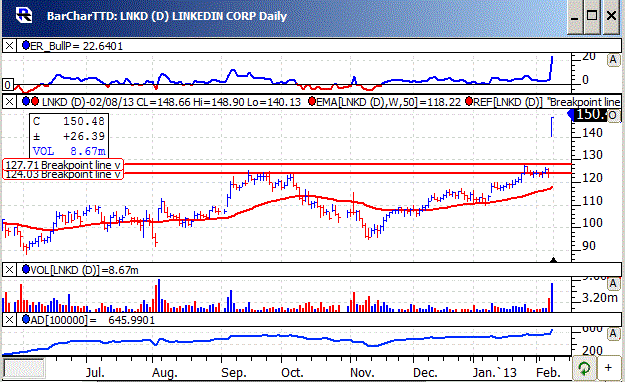Image resolution: width=625 pixels, height=382 pixels.
Task: Close the ER_BullP indicator pane
Action: pyautogui.click(x=9, y=46)
